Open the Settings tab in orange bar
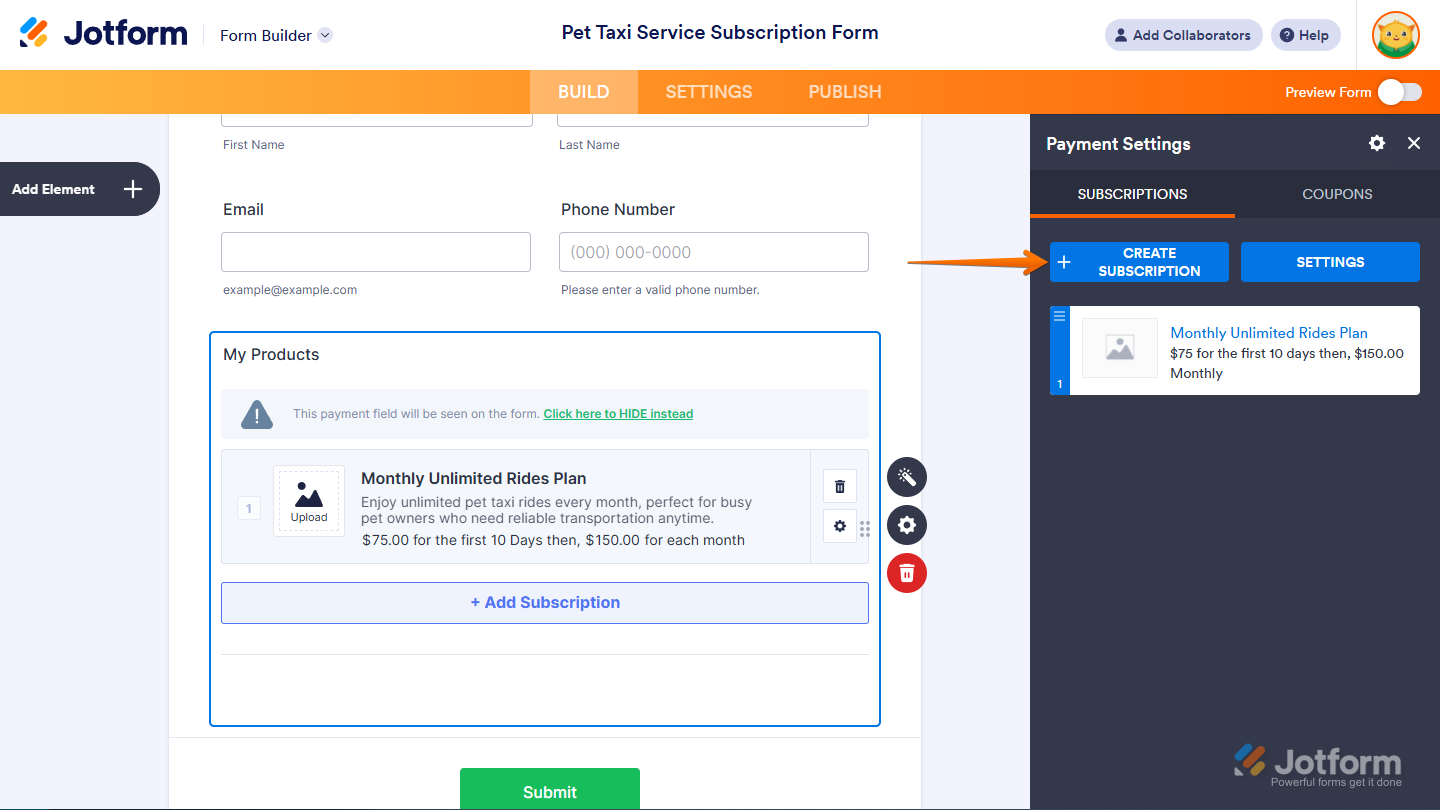This screenshot has height=810, width=1440. tap(709, 92)
